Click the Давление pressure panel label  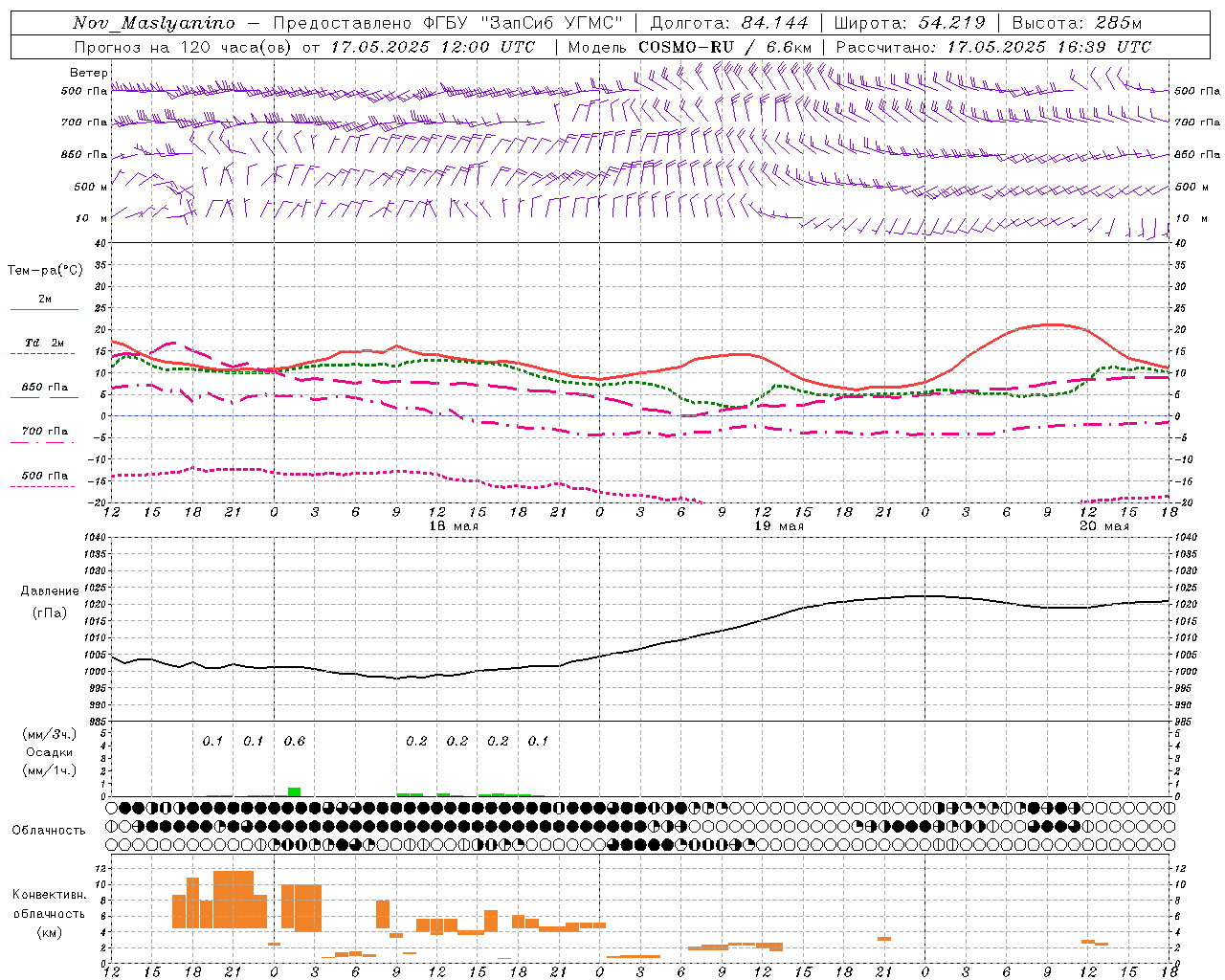click(x=50, y=591)
